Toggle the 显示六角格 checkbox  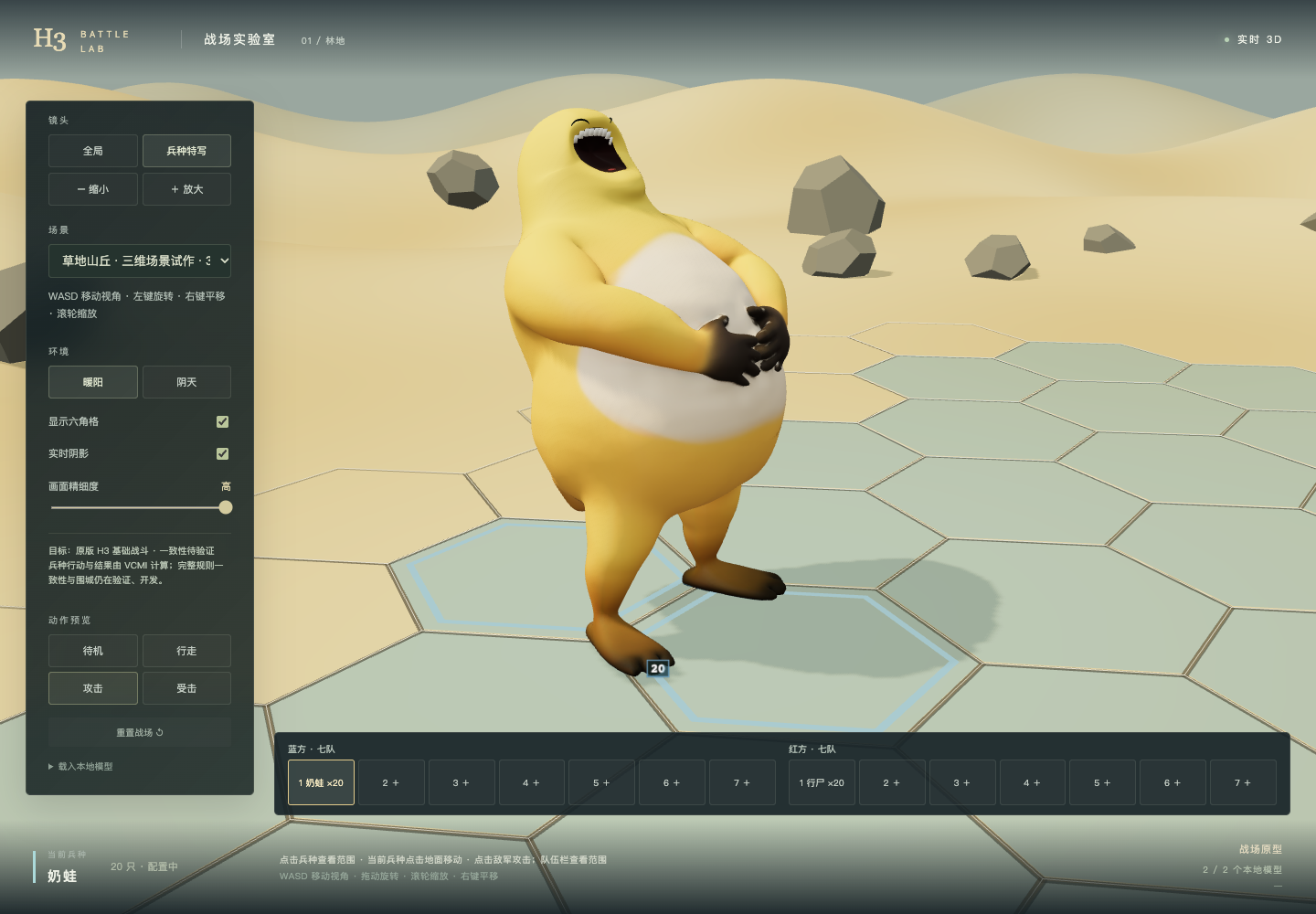point(222,421)
